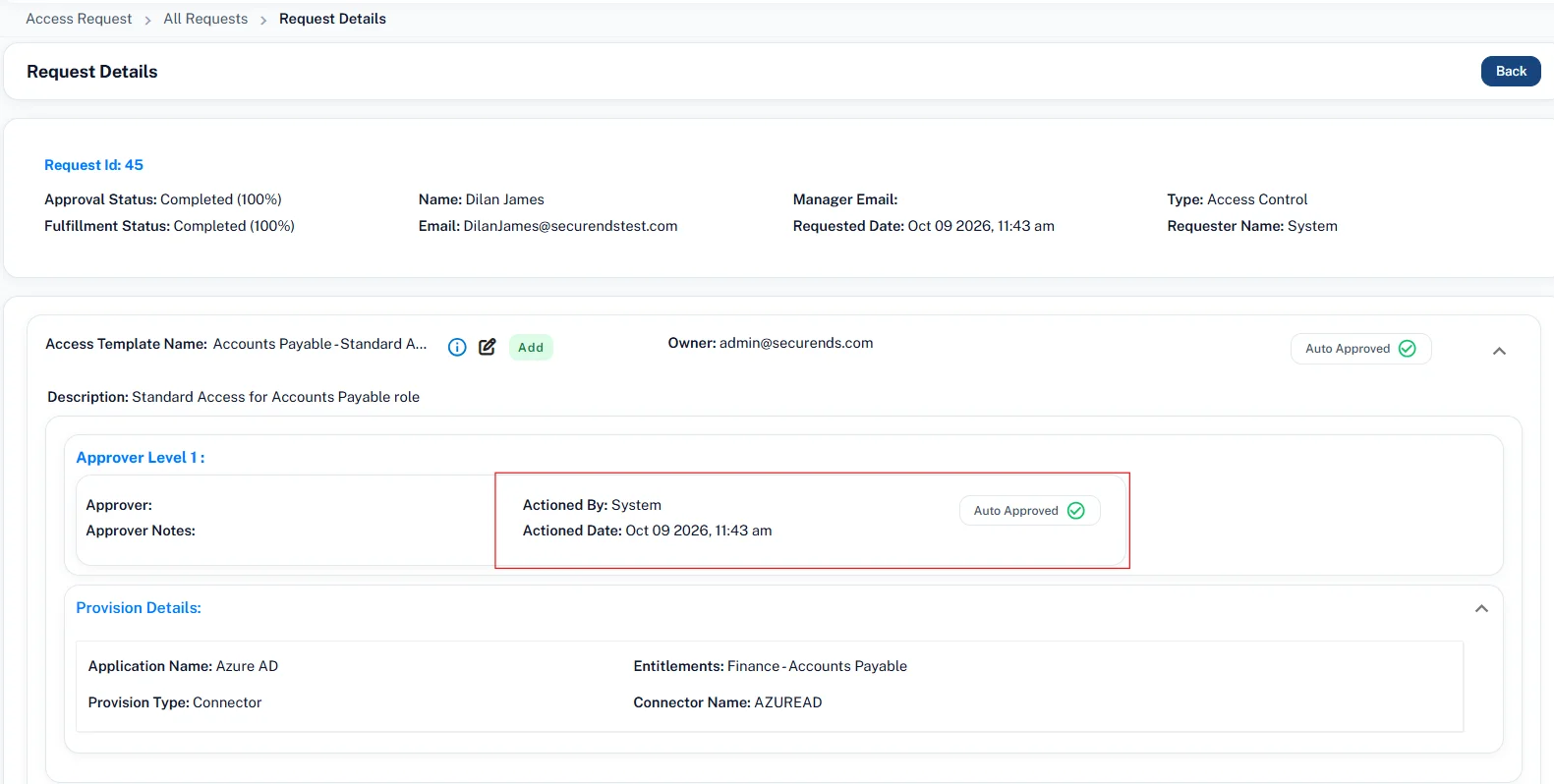This screenshot has width=1554, height=784.
Task: Click Approval Status: Completed (100%)
Action: pos(163,199)
